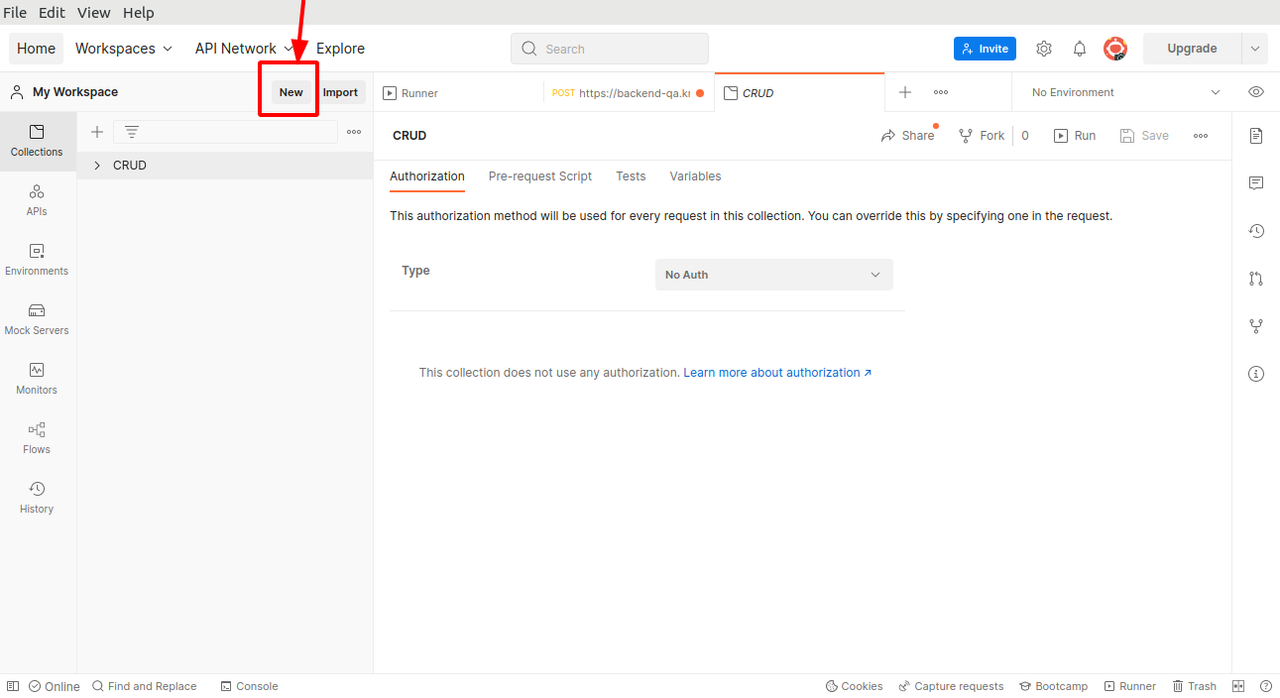Click the Invite button

pyautogui.click(x=985, y=48)
